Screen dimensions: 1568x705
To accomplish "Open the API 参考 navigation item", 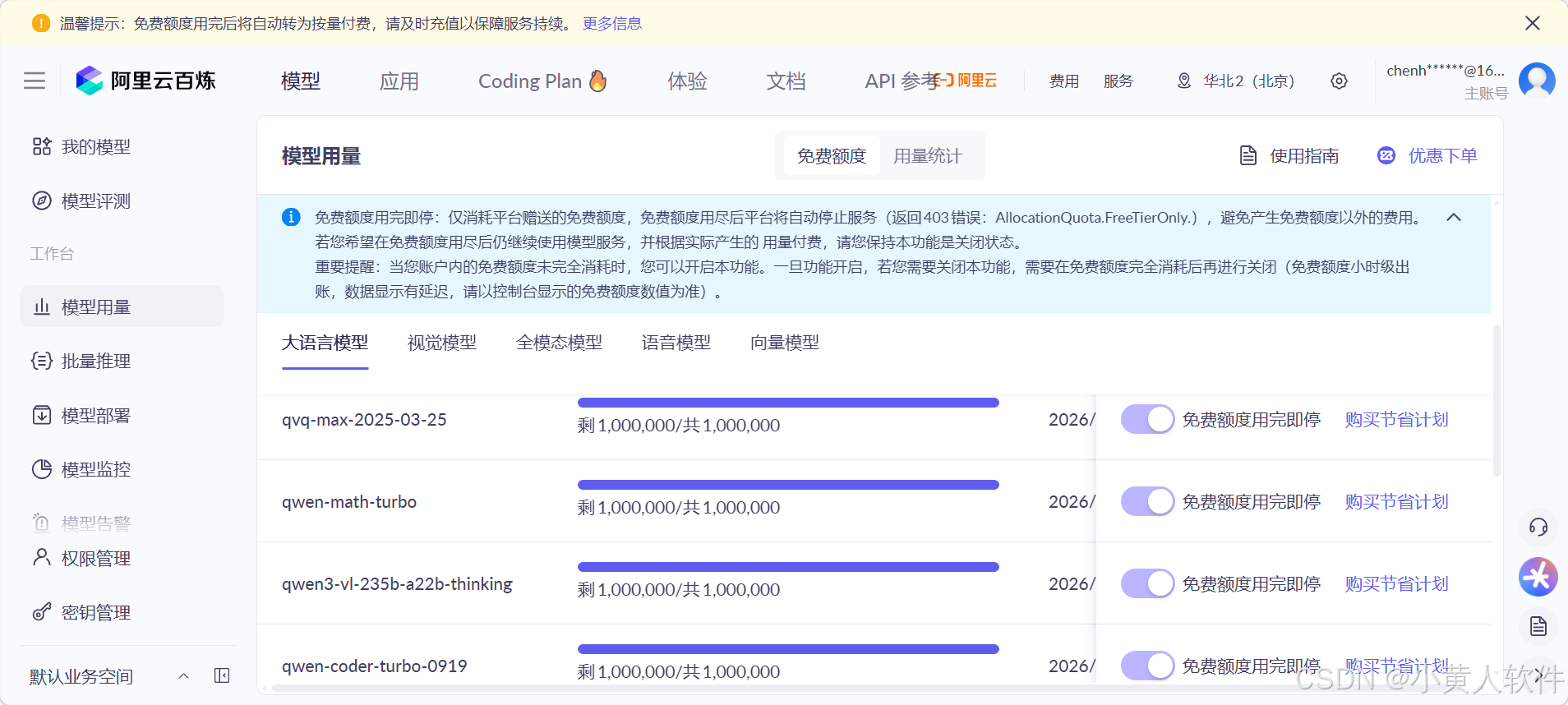I will [x=901, y=81].
